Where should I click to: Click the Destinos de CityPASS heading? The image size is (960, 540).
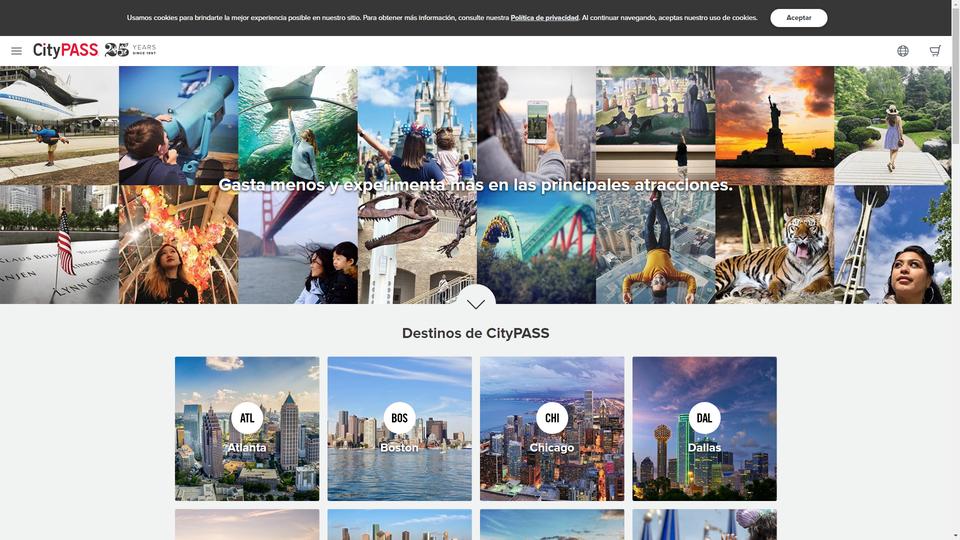[476, 333]
